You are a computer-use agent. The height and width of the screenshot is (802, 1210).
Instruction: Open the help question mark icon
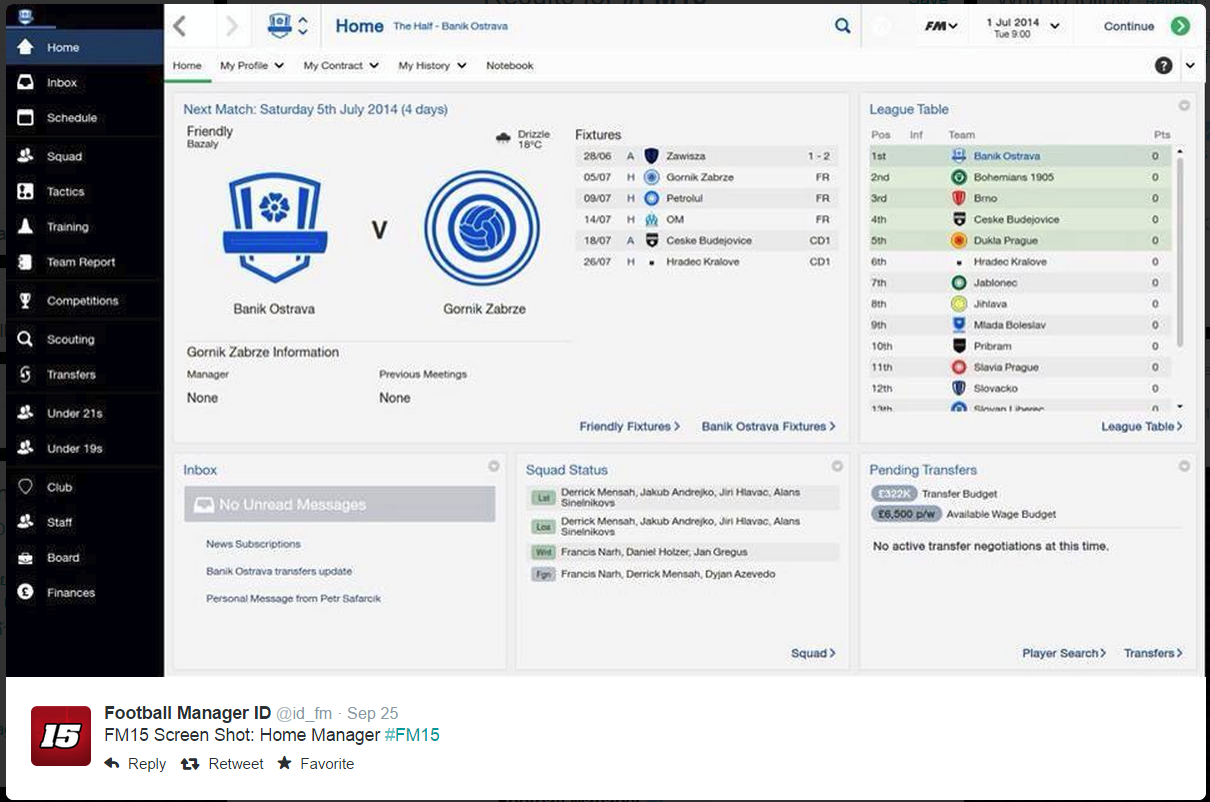pos(1163,65)
